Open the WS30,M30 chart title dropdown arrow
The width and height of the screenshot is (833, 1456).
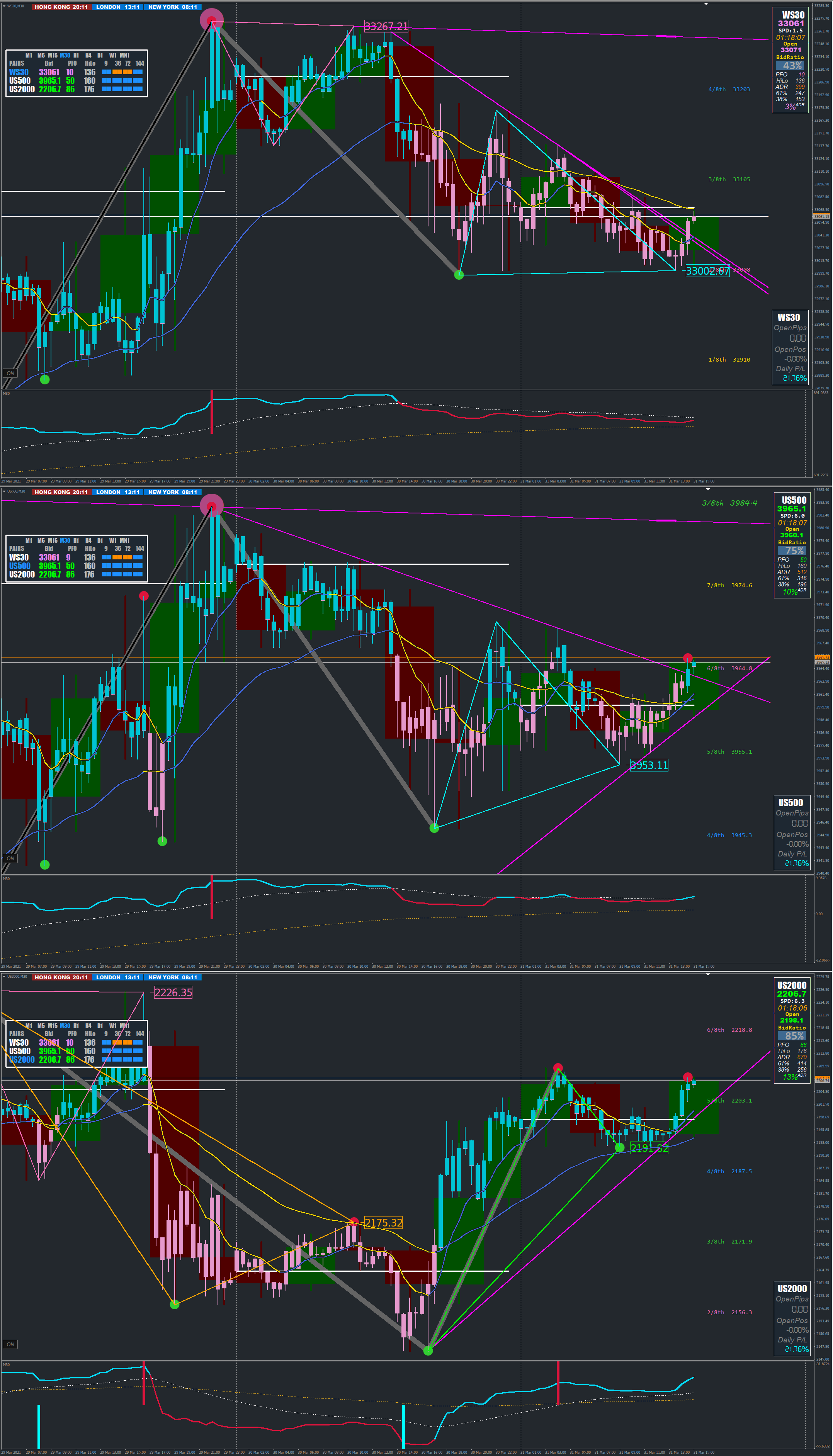(x=4, y=6)
